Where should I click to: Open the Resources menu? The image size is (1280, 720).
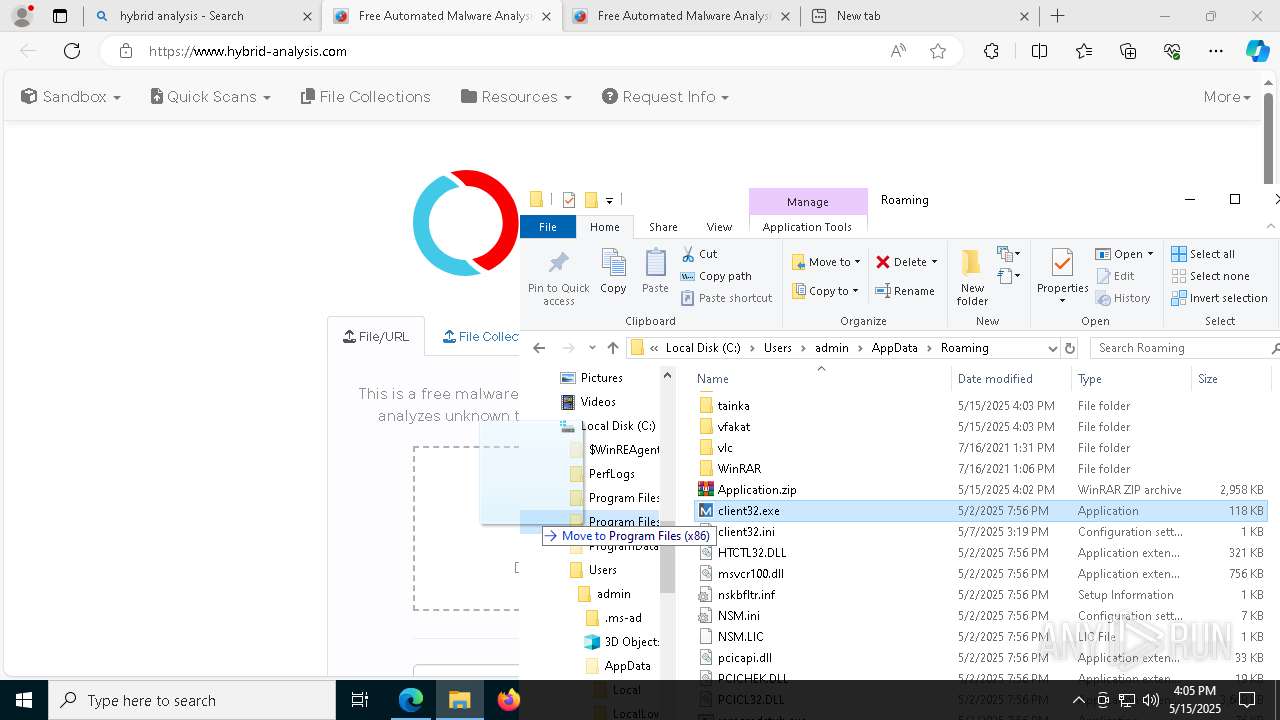[516, 97]
